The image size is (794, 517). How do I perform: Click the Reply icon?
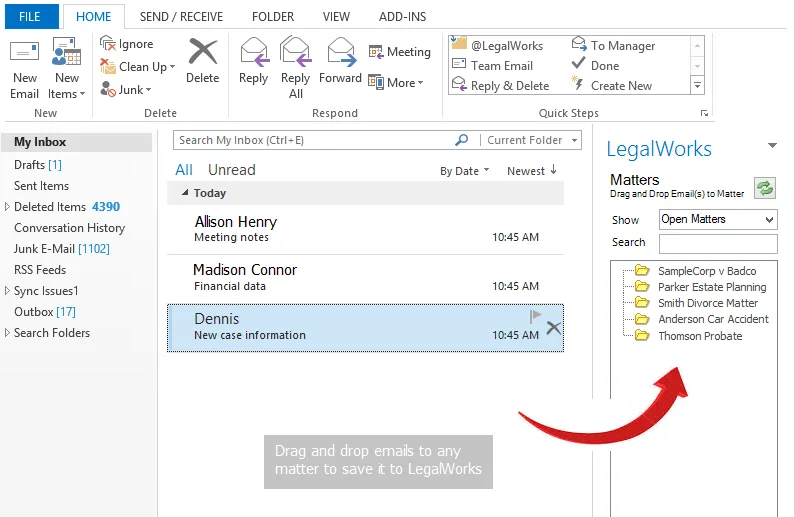pyautogui.click(x=254, y=52)
